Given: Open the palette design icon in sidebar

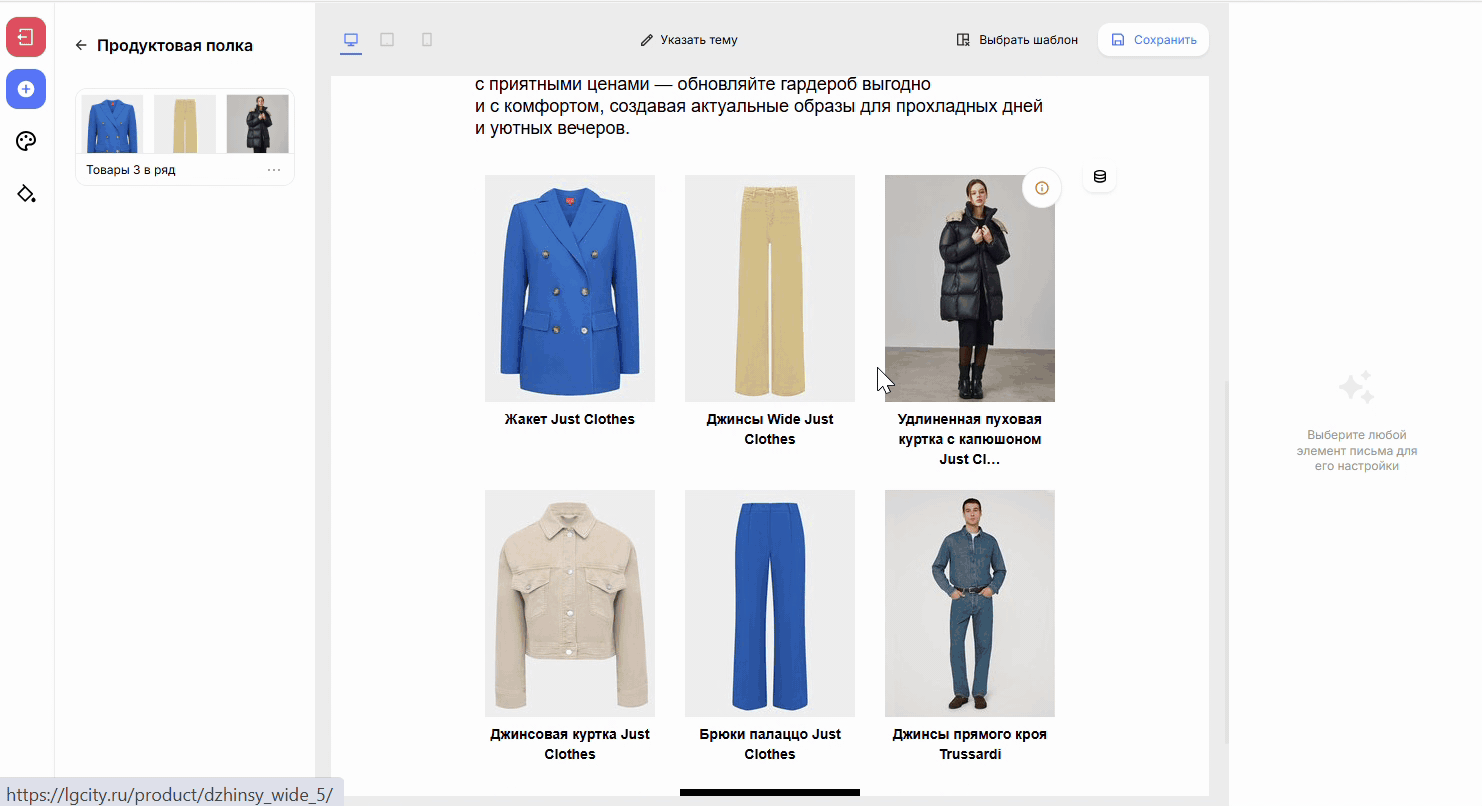Looking at the screenshot, I should (26, 141).
